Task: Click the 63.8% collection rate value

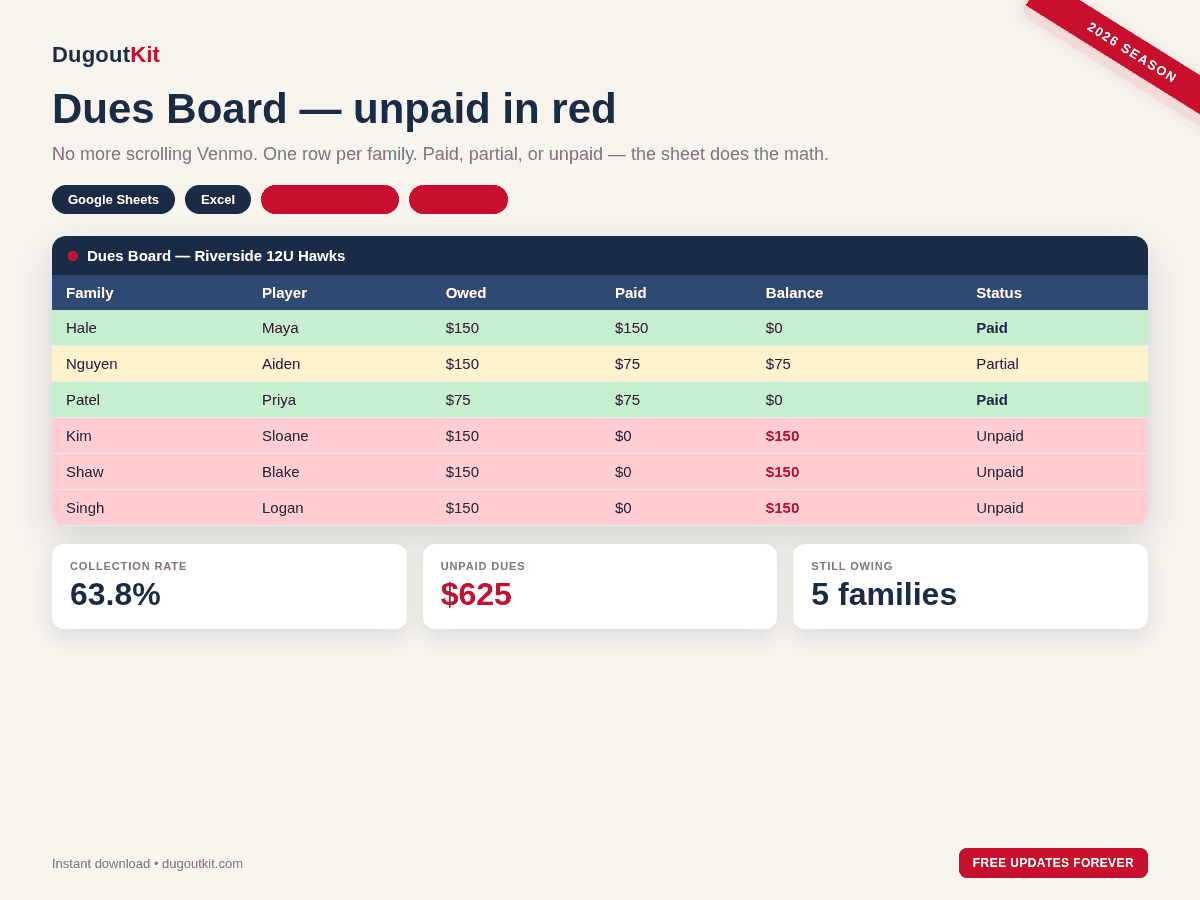Action: coord(115,594)
